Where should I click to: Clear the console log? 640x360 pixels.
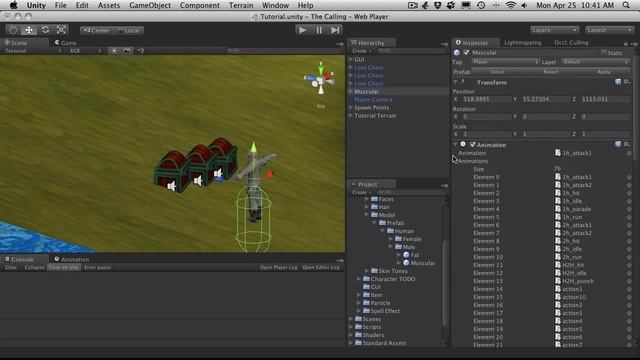pos(11,267)
